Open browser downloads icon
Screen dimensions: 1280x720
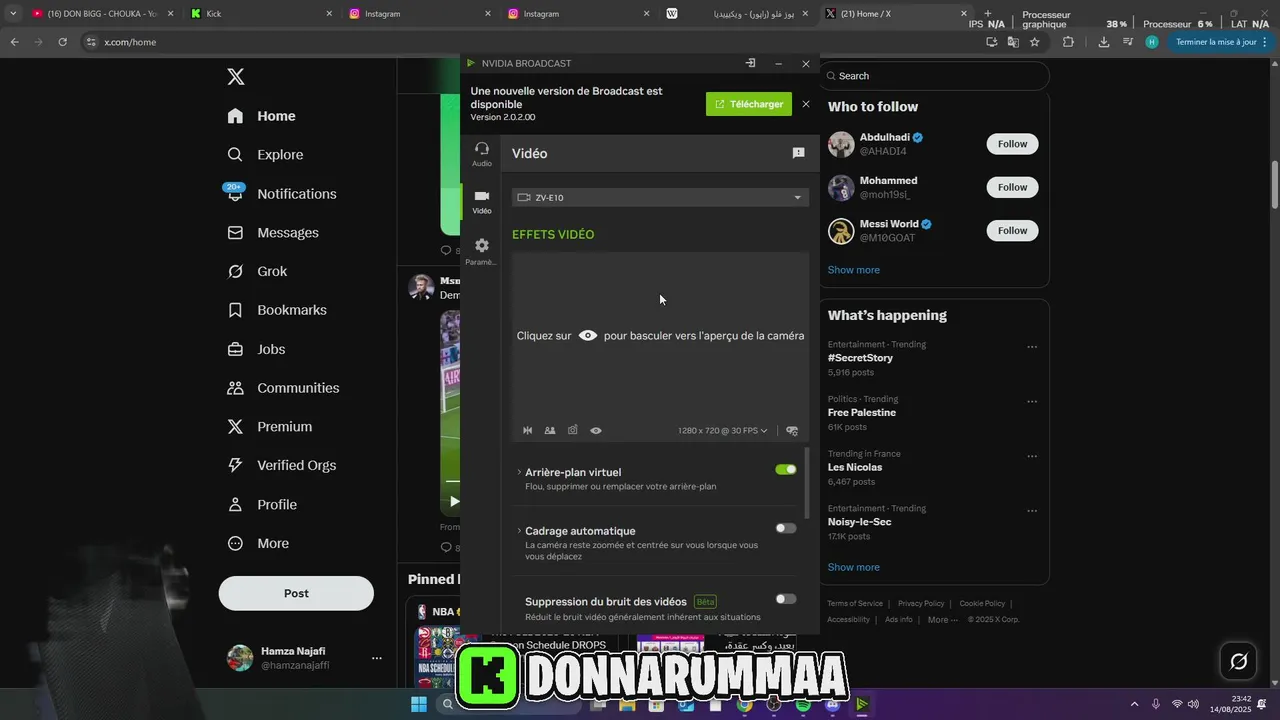1104,42
